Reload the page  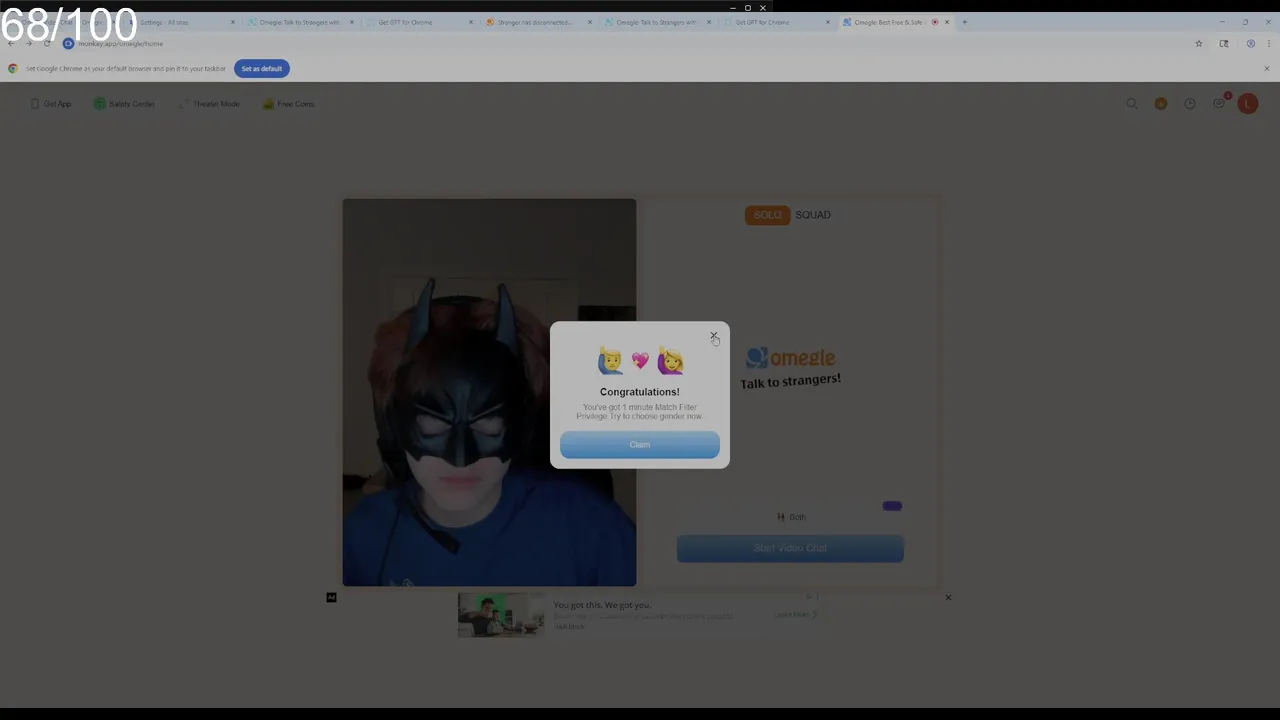[46, 44]
